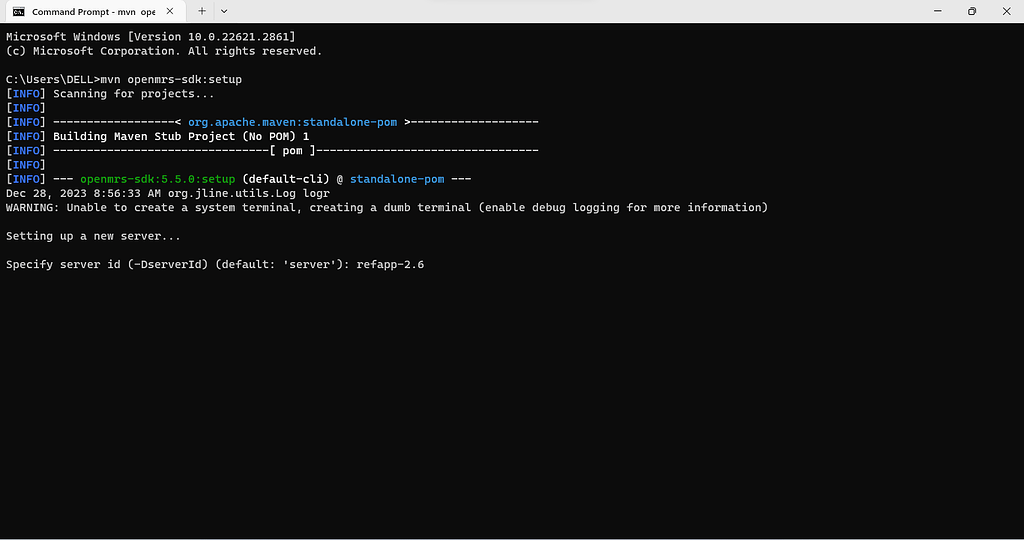Click the [ pom ] separator text
Image resolution: width=1024 pixels, height=540 pixels.
[x=293, y=151]
